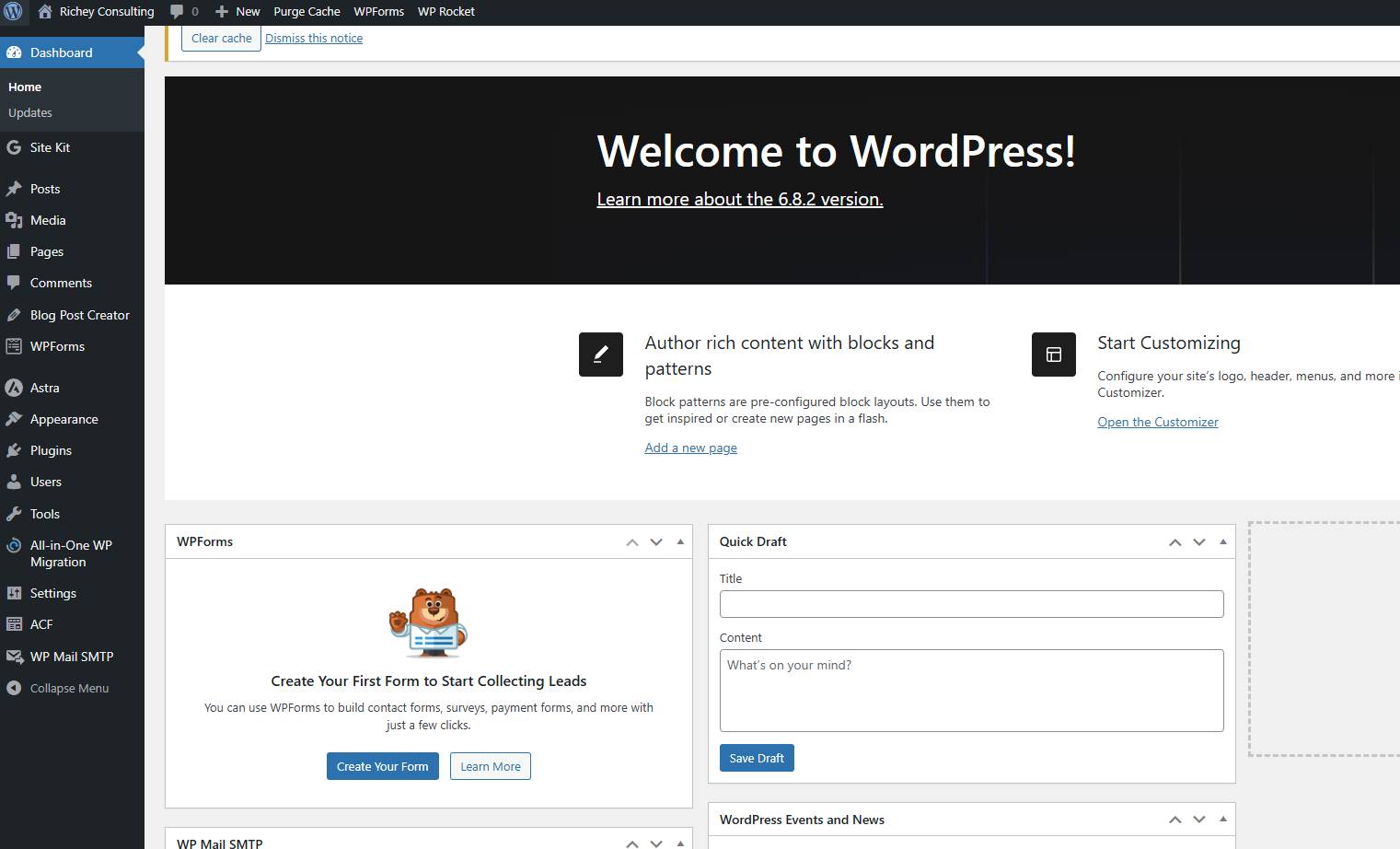Click the Site Kit Google icon

point(14,147)
